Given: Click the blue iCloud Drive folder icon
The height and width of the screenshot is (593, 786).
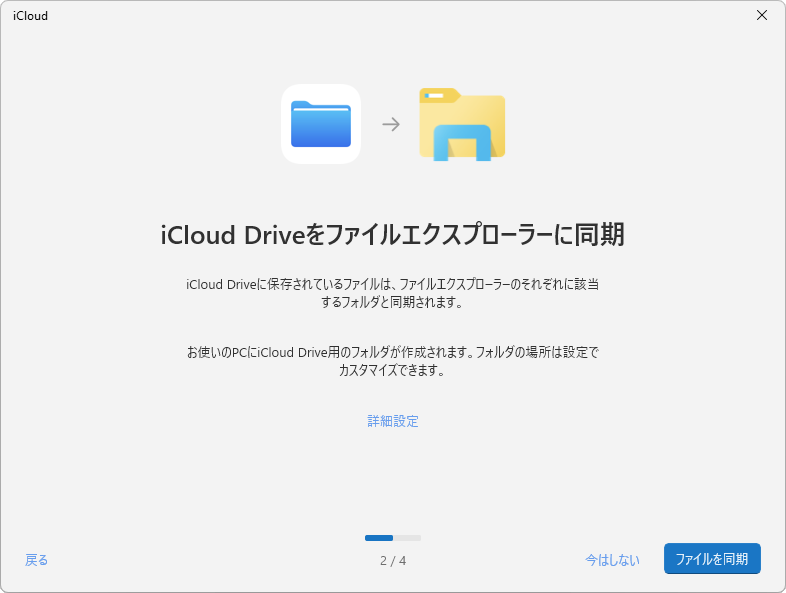Looking at the screenshot, I should [x=321, y=124].
